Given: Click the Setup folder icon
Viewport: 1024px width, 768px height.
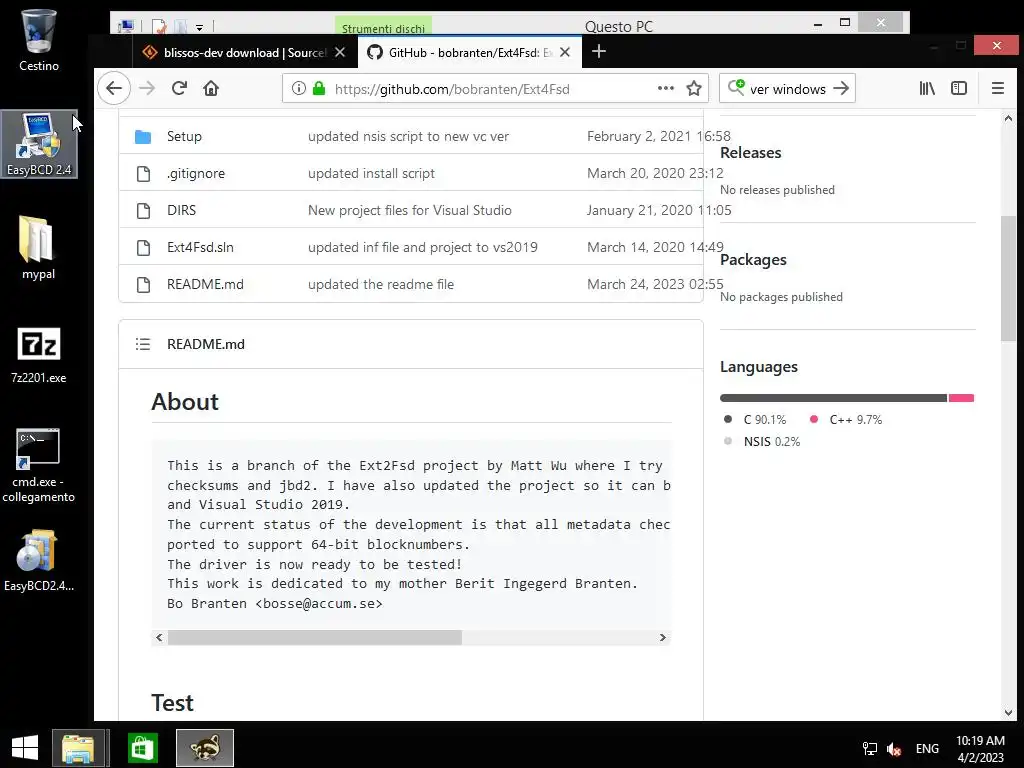Looking at the screenshot, I should [143, 136].
